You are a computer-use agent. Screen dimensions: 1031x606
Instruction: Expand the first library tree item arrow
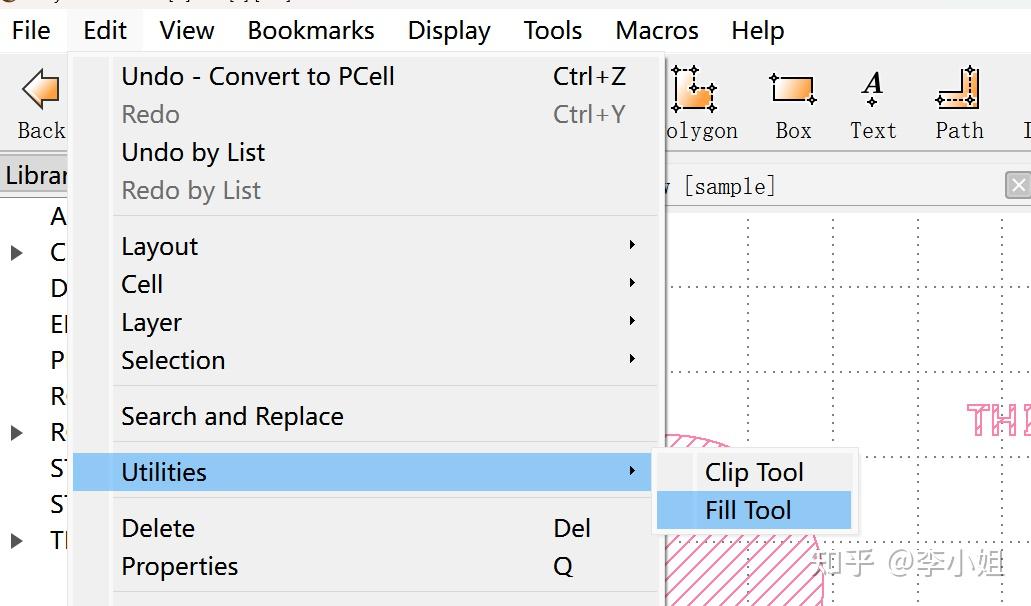pos(17,253)
